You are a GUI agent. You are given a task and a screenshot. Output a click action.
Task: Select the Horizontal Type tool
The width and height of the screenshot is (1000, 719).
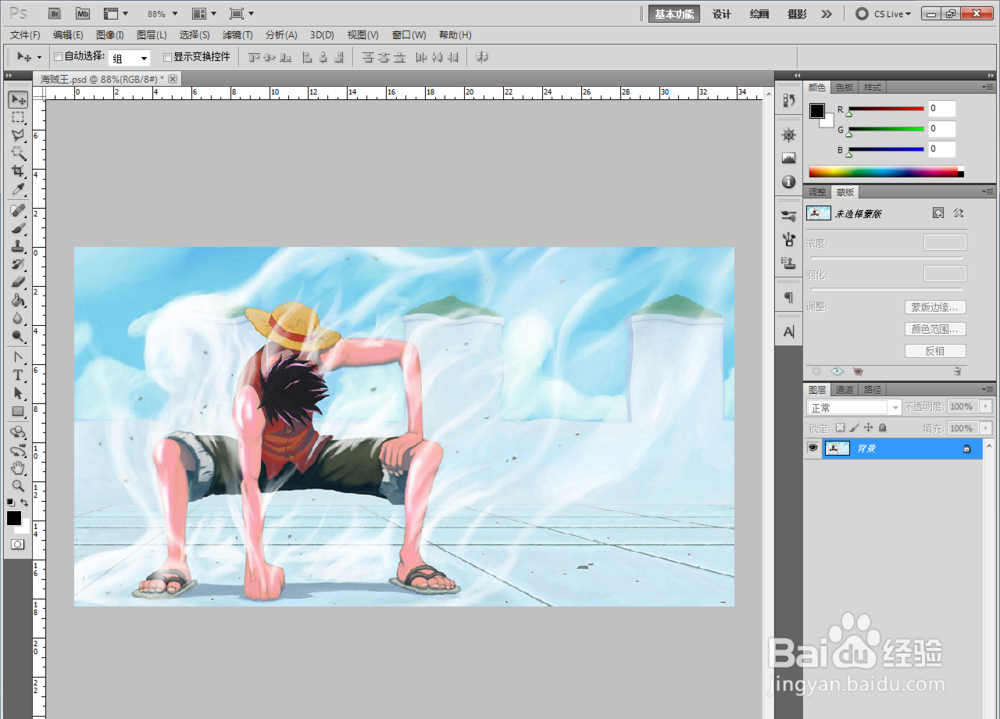click(x=18, y=375)
